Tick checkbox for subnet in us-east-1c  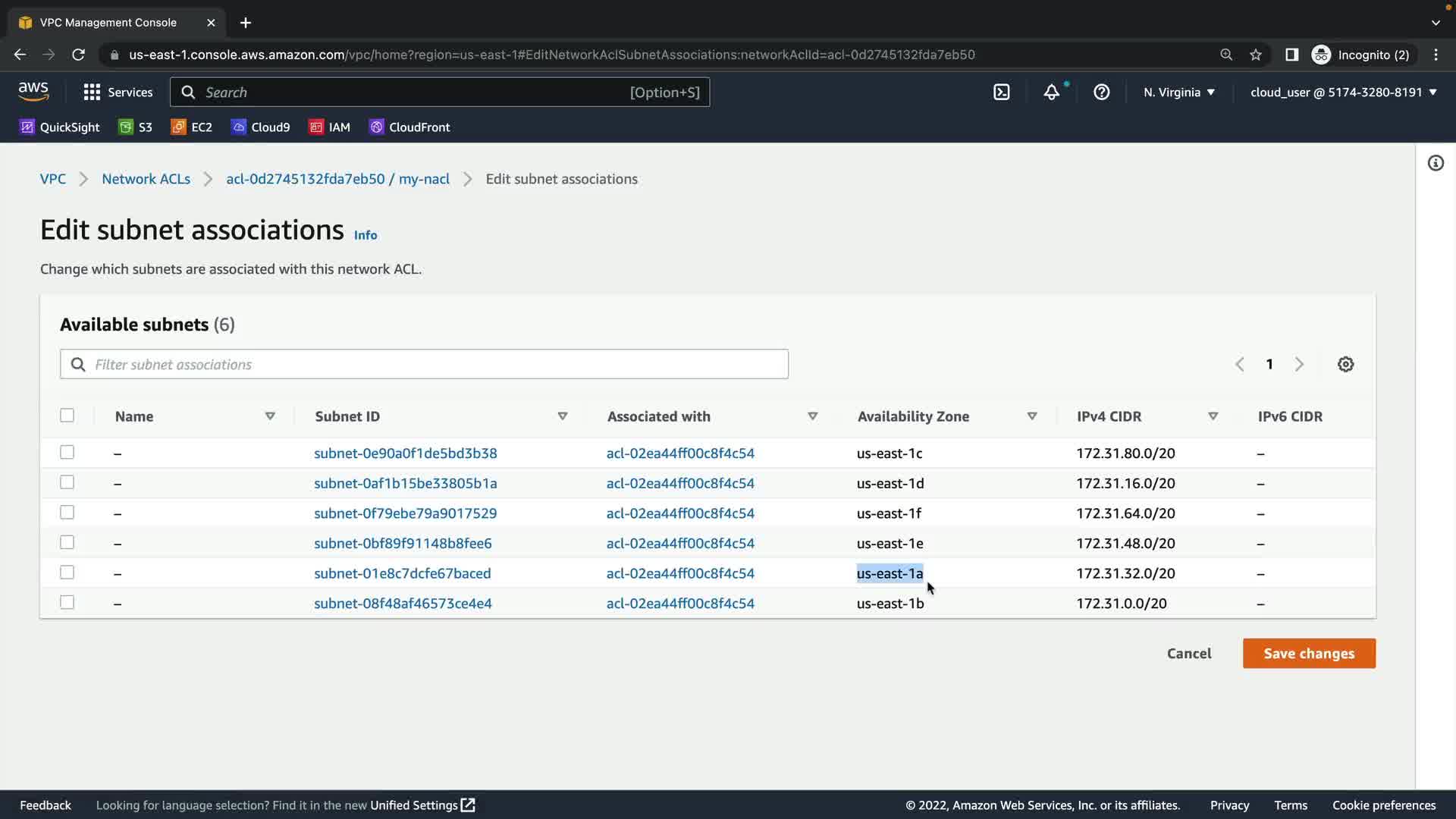click(67, 453)
